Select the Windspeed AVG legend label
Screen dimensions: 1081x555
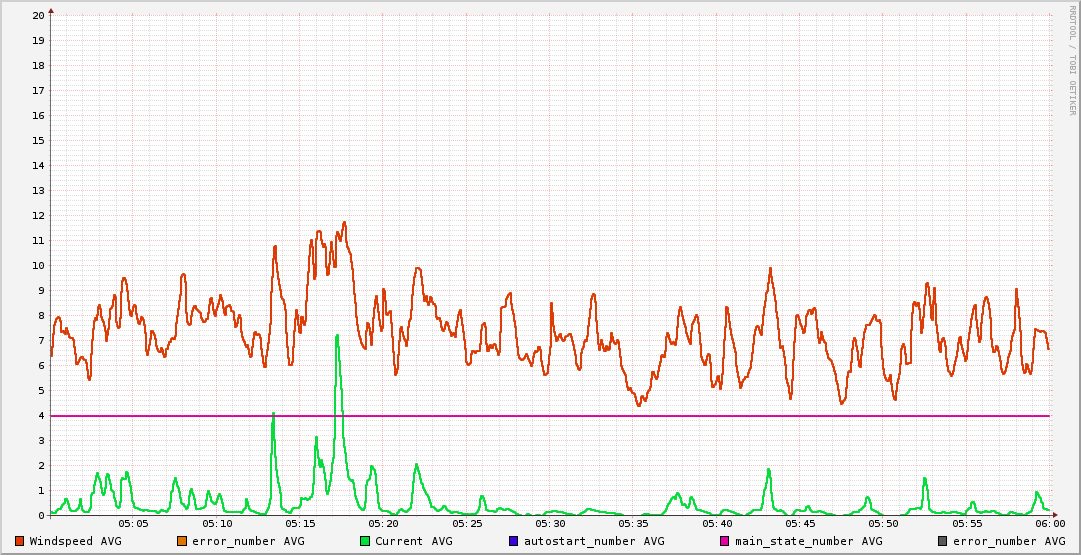(x=75, y=541)
